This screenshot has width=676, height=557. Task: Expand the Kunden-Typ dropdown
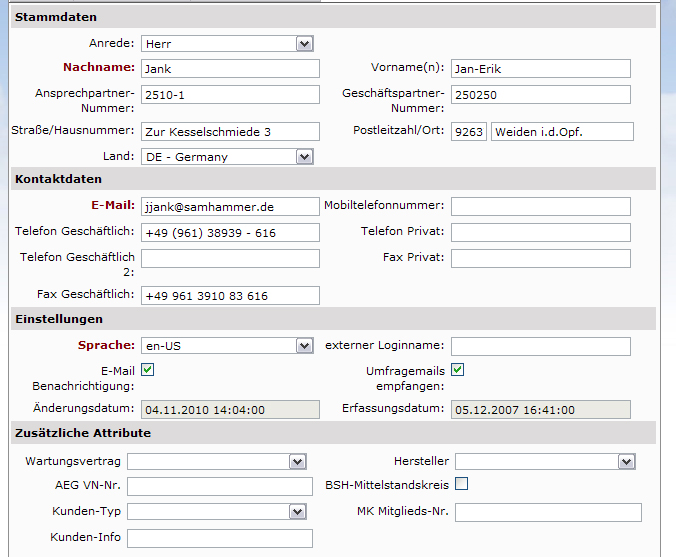pyautogui.click(x=216, y=512)
